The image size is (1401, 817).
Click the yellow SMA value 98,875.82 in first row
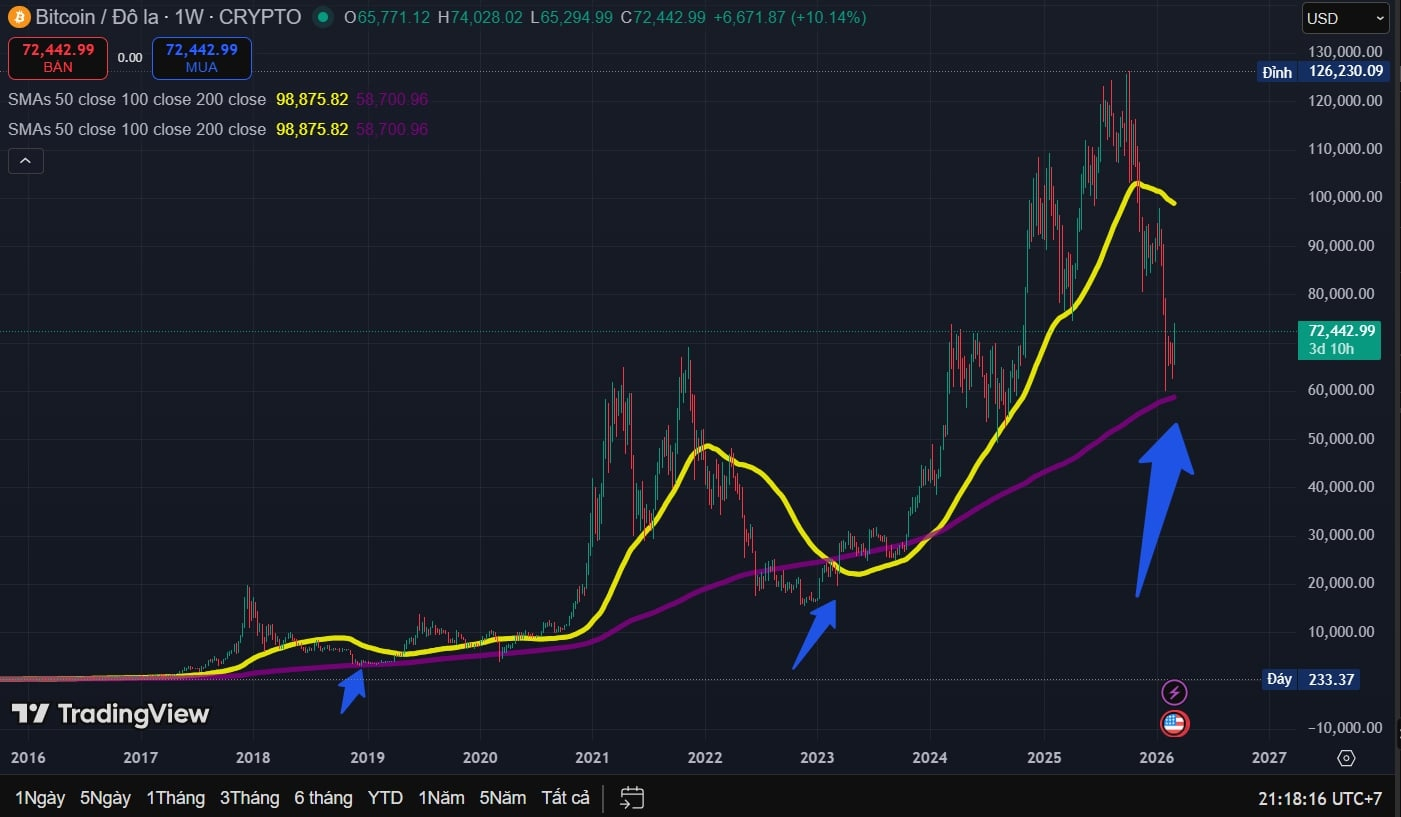coord(312,100)
